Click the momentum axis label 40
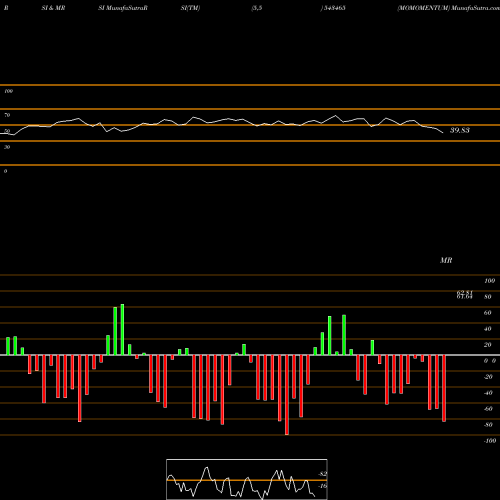Screen dimensions: 500x500 tap(488, 329)
